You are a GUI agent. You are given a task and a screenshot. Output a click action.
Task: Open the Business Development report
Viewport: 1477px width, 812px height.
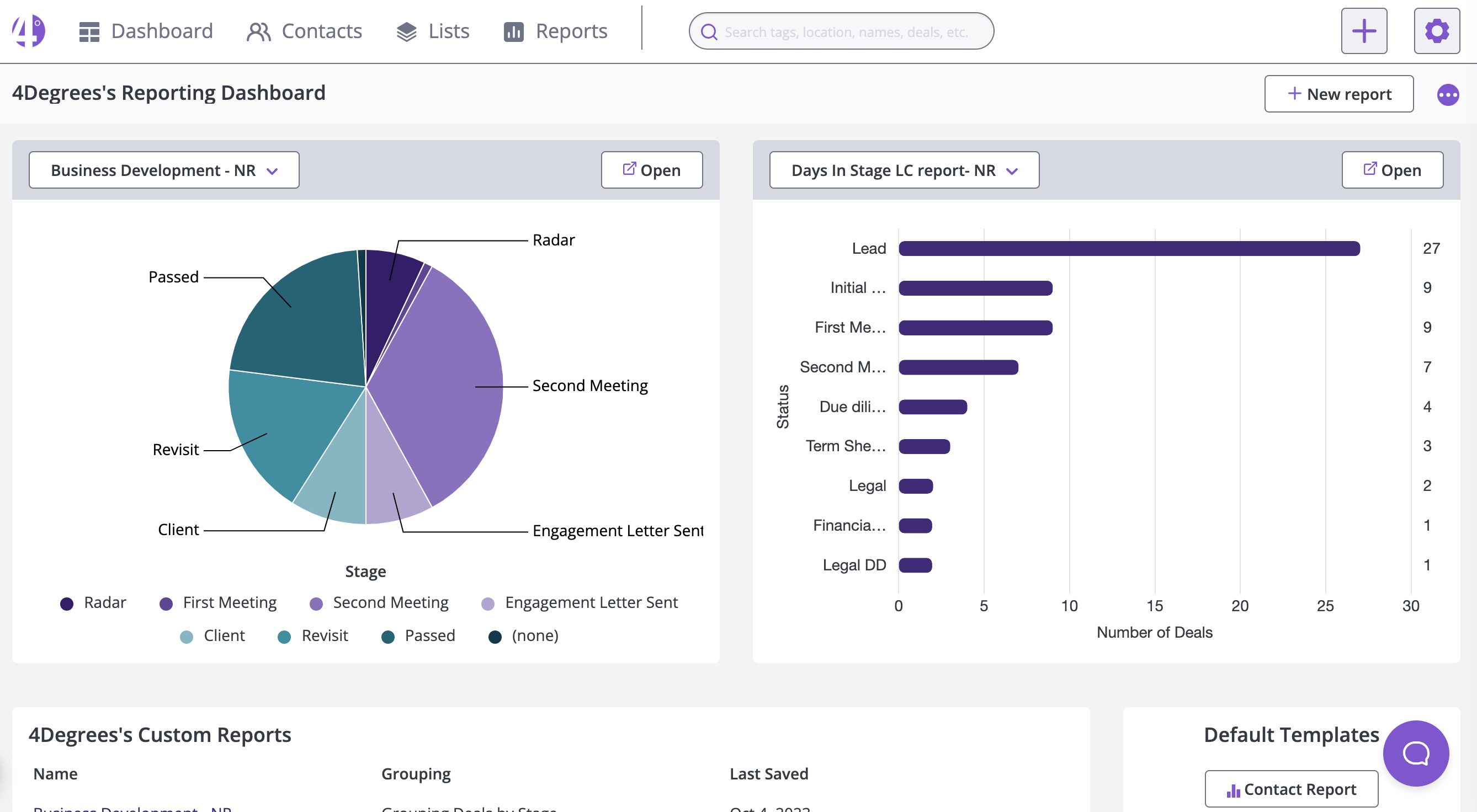[652, 170]
